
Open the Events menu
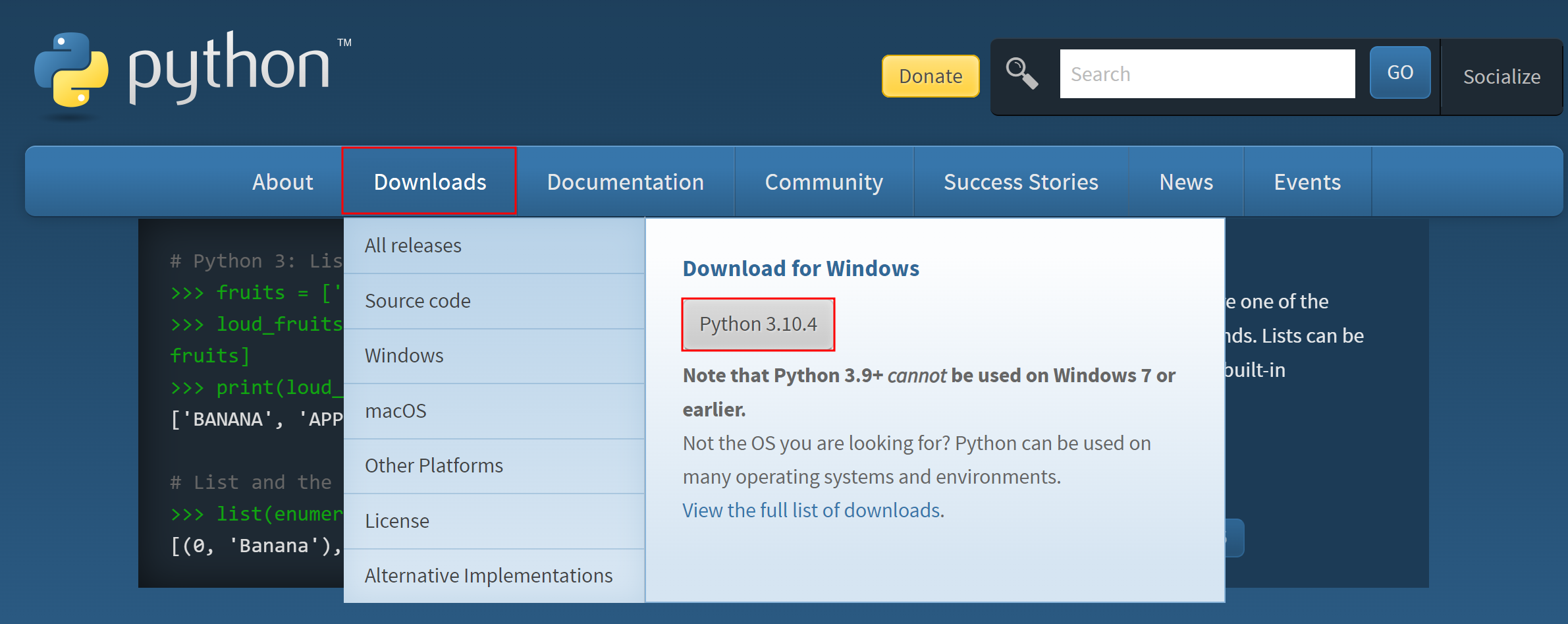[1307, 182]
